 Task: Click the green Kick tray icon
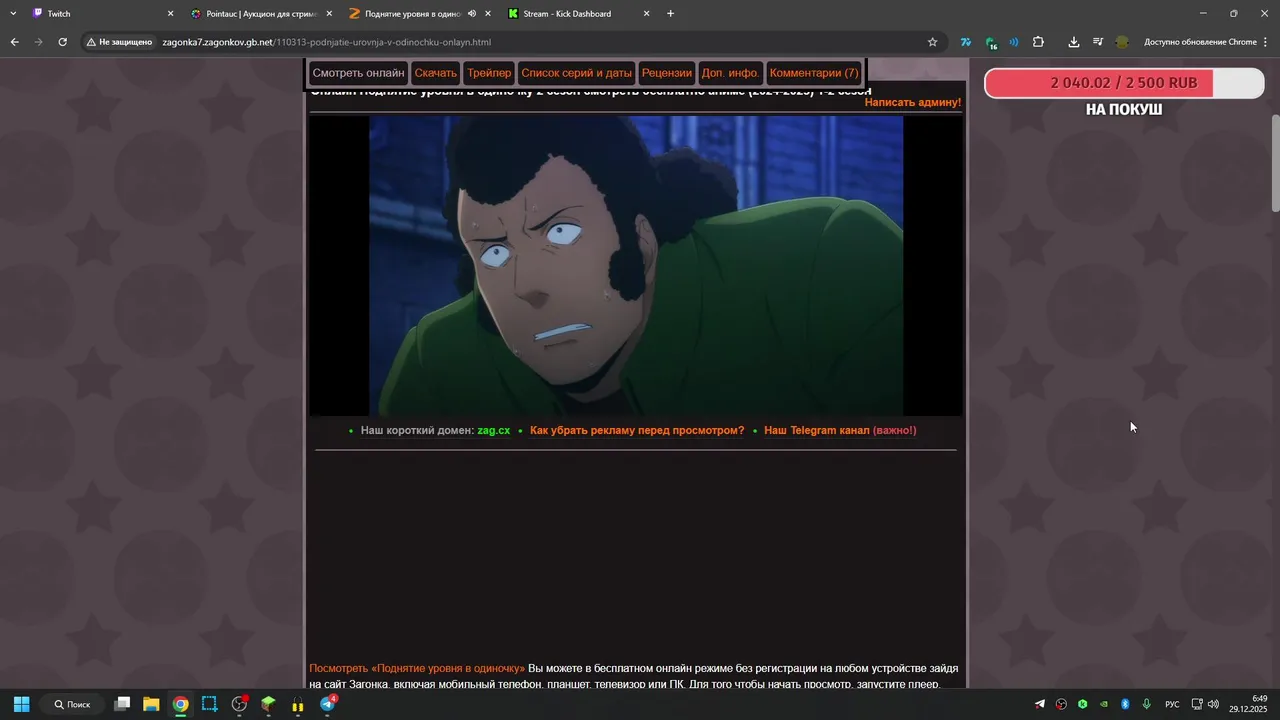pyautogui.click(x=1082, y=704)
